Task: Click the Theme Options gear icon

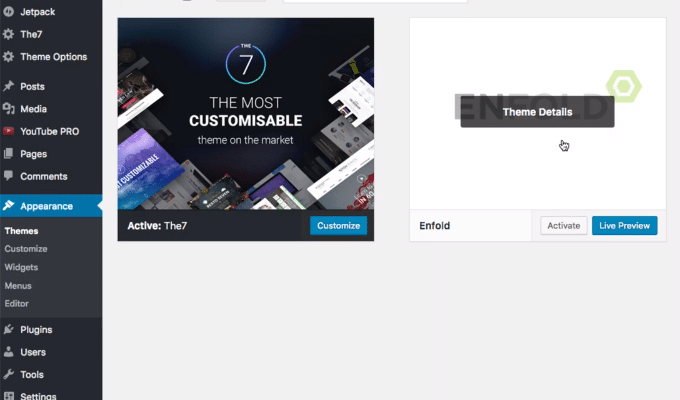Action: 8,57
